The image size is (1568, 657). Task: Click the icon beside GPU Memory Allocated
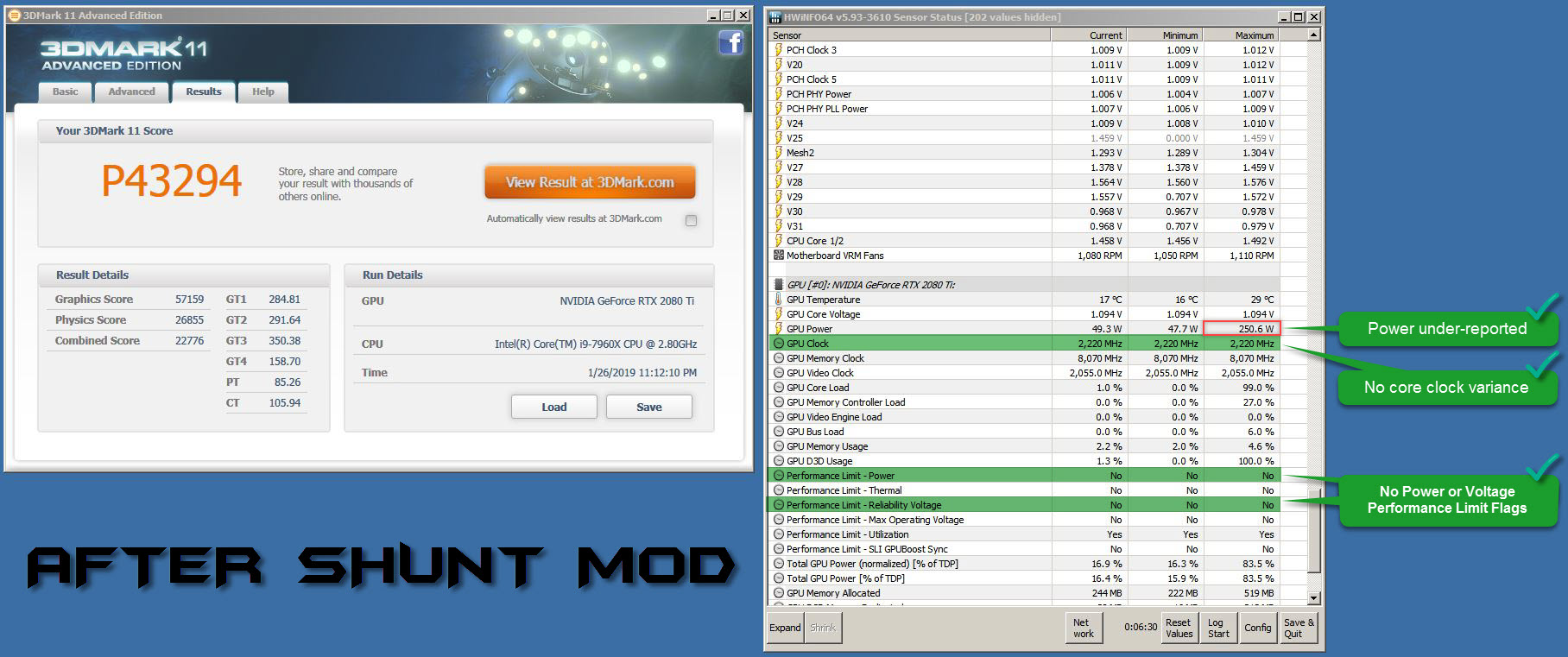(x=779, y=593)
